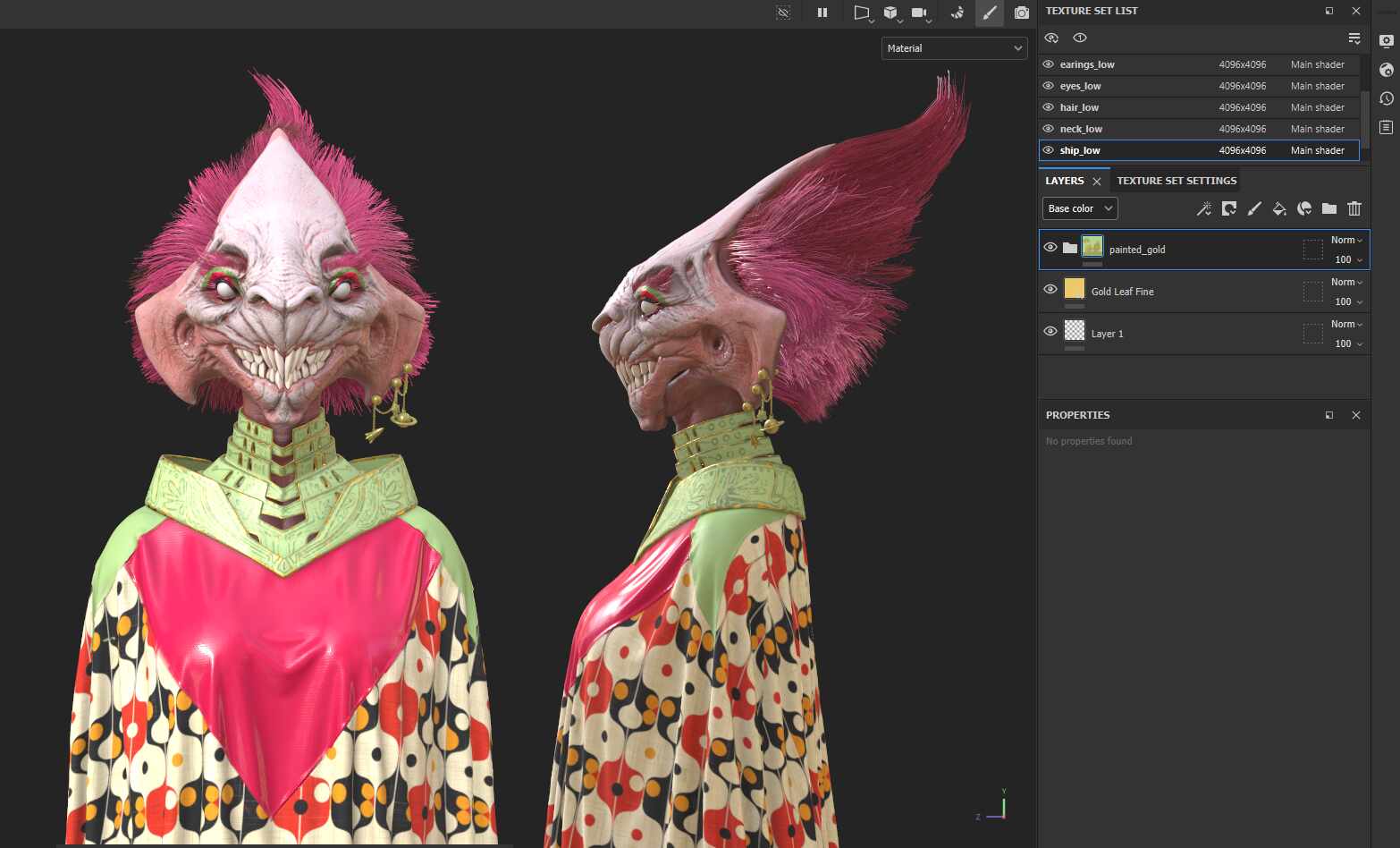Image resolution: width=1400 pixels, height=848 pixels.
Task: Open the Material viewport channel dropdown
Action: 955,48
